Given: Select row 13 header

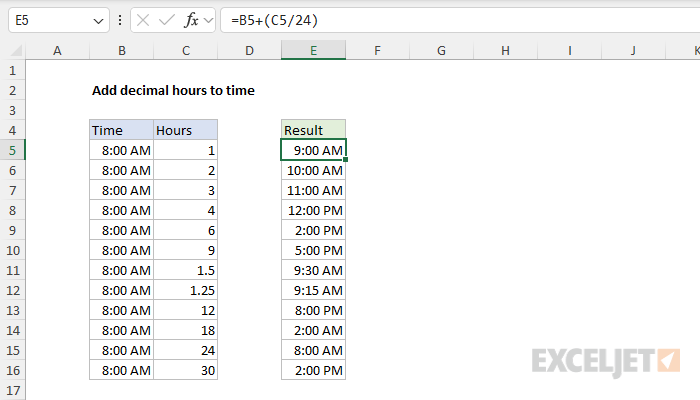Looking at the screenshot, I should click(12, 310).
